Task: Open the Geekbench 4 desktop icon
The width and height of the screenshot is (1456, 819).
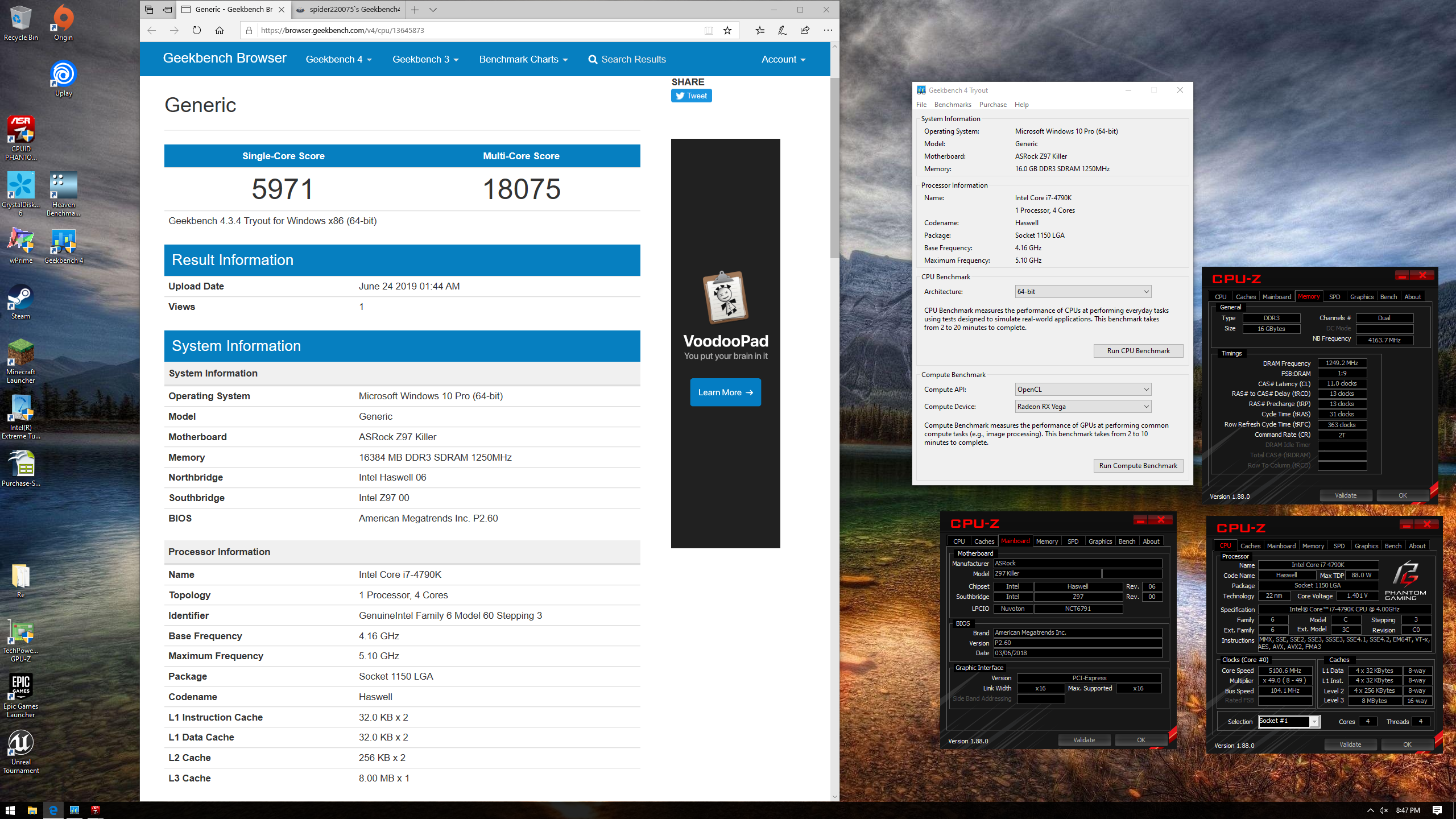Action: point(63,246)
